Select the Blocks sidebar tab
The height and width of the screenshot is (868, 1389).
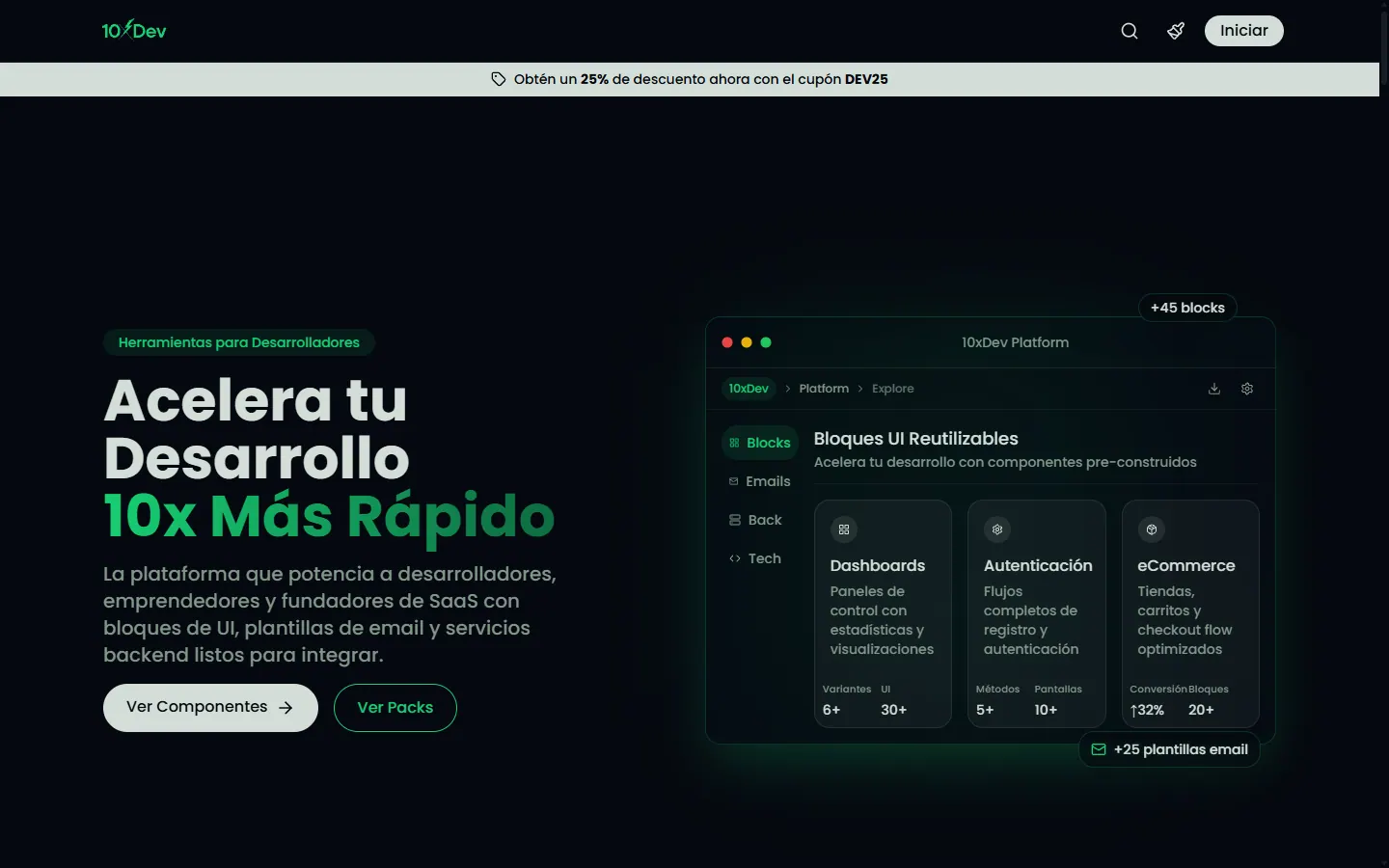coord(760,443)
